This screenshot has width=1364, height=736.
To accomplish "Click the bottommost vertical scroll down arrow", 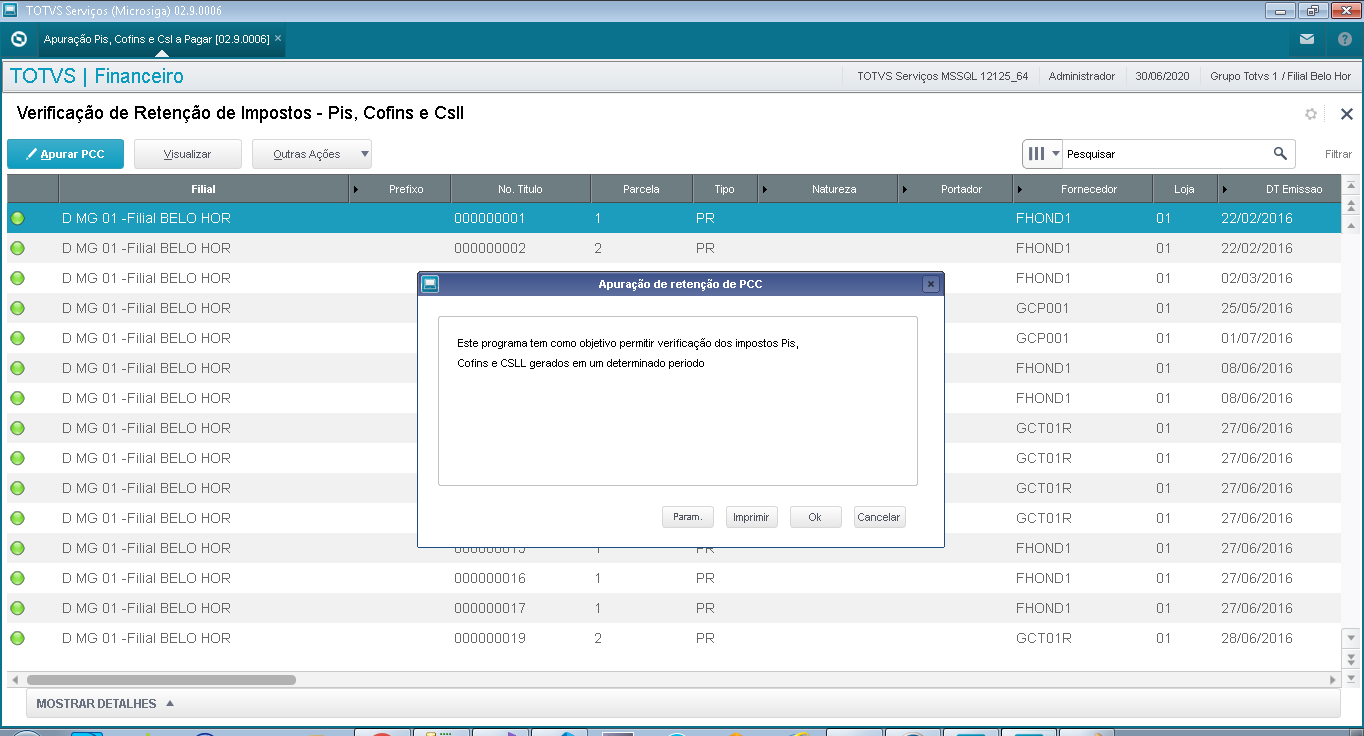I will (x=1351, y=679).
